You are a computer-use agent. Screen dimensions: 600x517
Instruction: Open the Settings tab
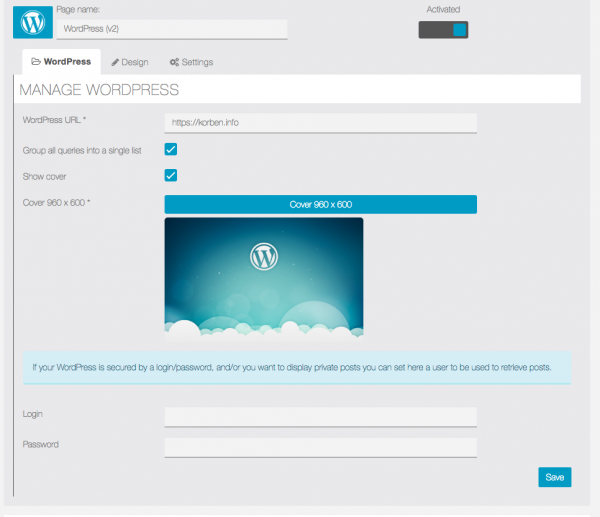pyautogui.click(x=191, y=62)
